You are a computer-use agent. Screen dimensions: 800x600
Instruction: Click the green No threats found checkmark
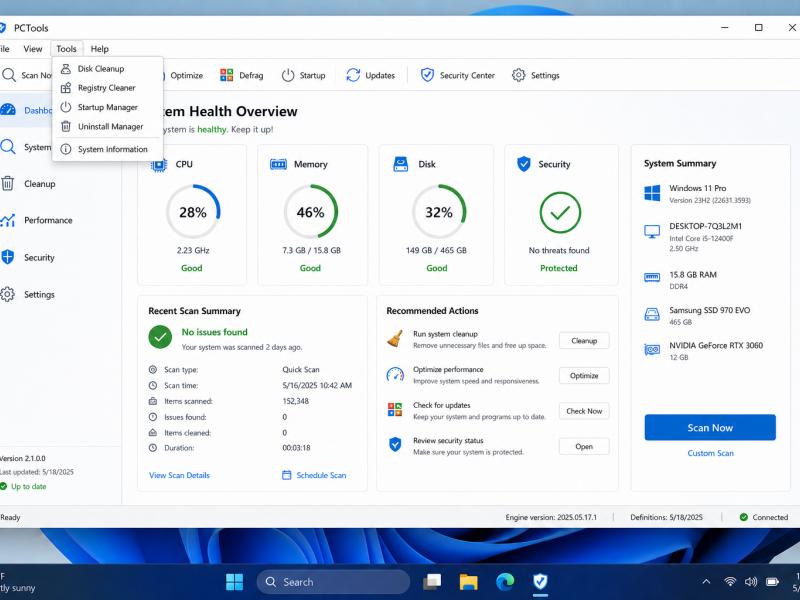pyautogui.click(x=560, y=212)
